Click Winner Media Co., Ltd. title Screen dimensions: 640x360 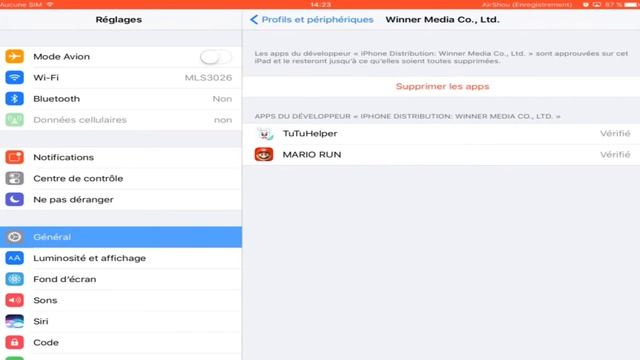point(442,20)
